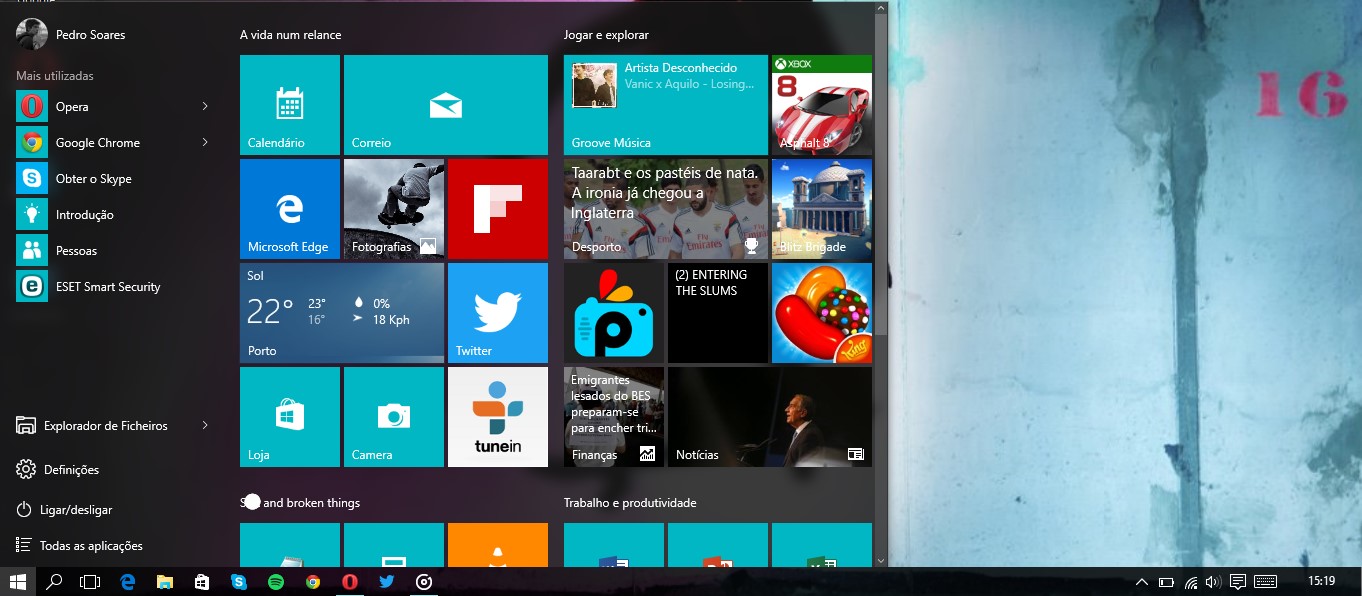Open the Groove Música tile
Viewport: 1362px width, 596px height.
[x=666, y=105]
